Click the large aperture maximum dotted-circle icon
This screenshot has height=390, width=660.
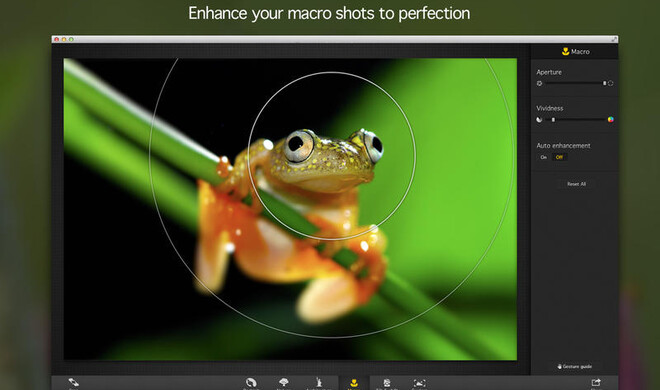point(610,83)
